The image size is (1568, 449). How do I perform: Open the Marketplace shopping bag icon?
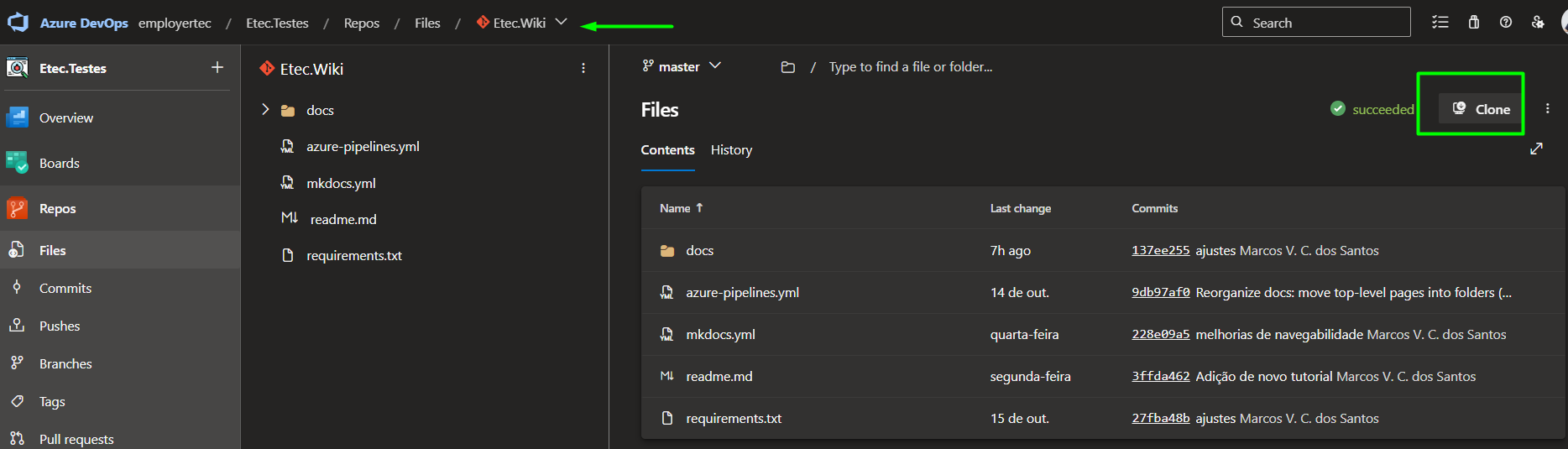[1474, 22]
